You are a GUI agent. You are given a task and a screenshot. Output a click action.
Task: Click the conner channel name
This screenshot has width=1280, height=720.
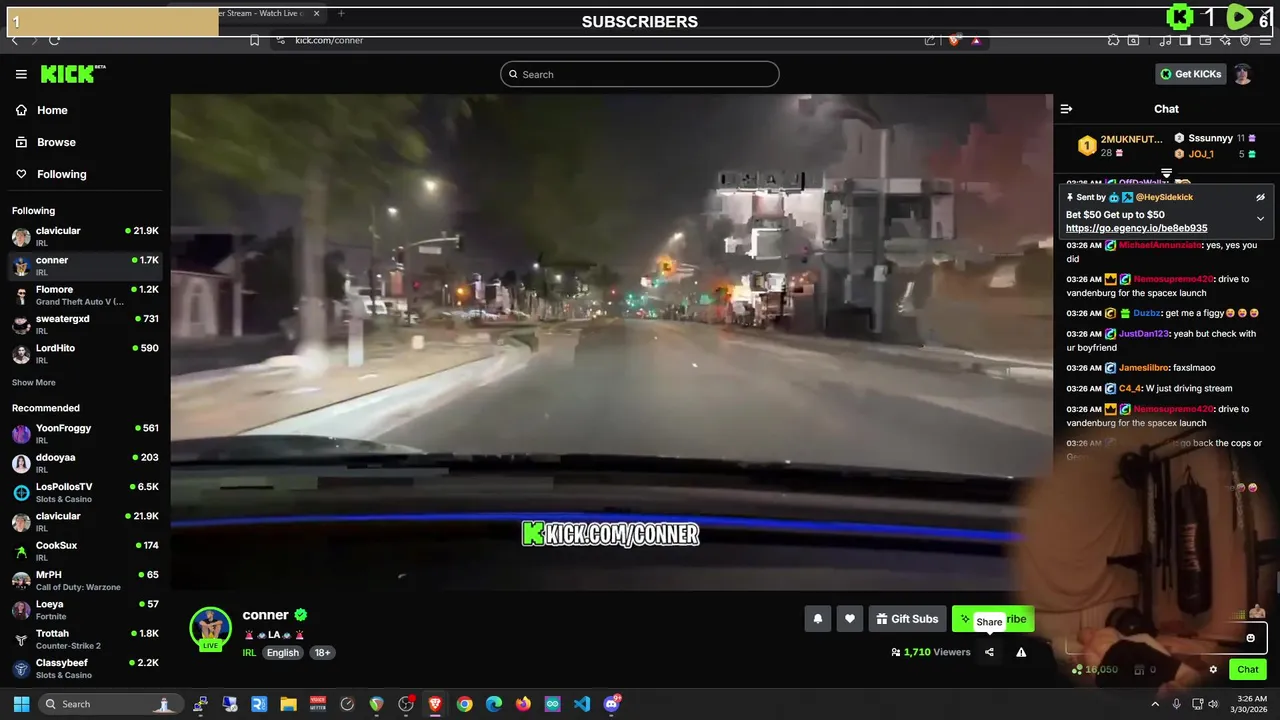(265, 615)
